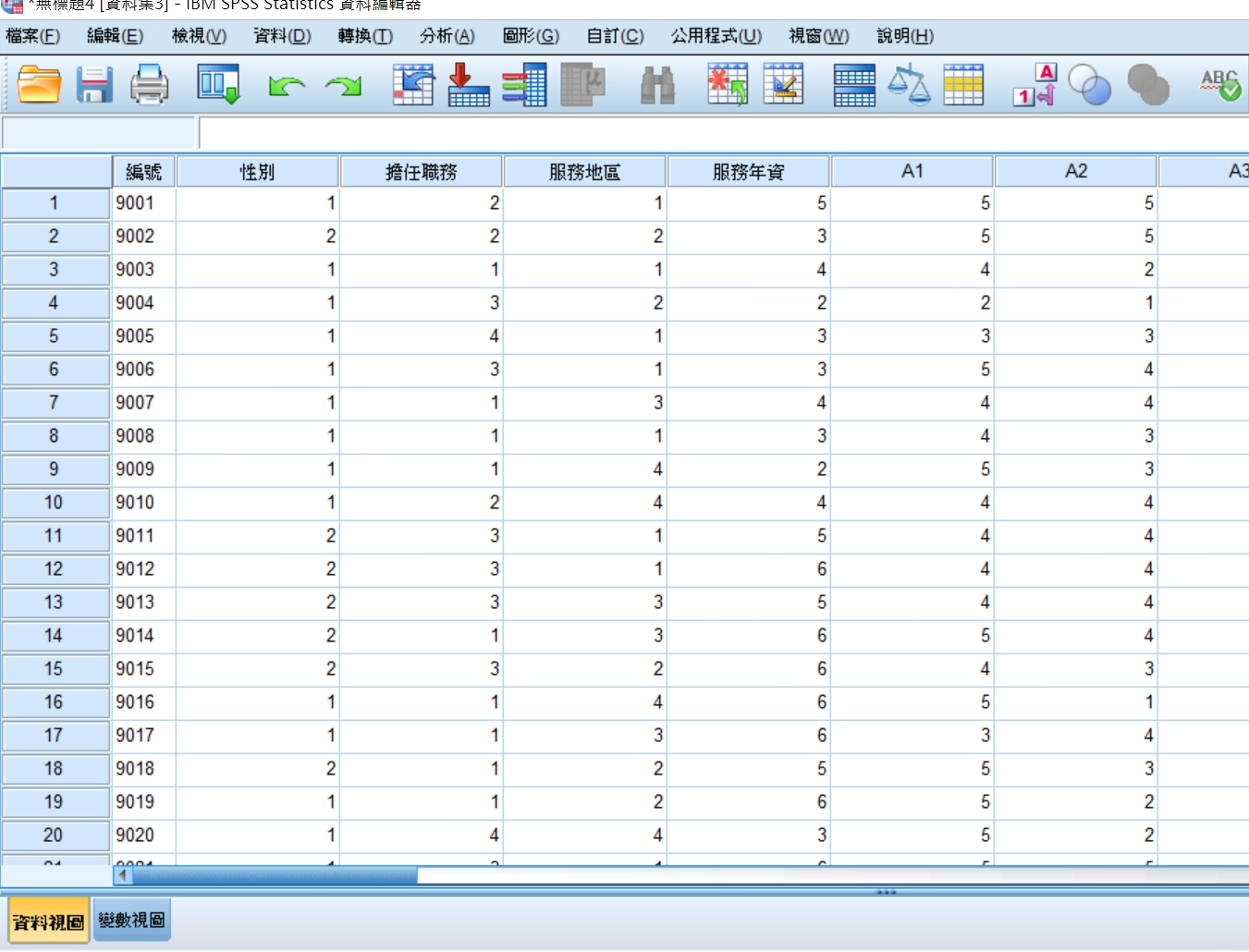Click the Print icon in the toolbar
1249x952 pixels.
[x=149, y=85]
